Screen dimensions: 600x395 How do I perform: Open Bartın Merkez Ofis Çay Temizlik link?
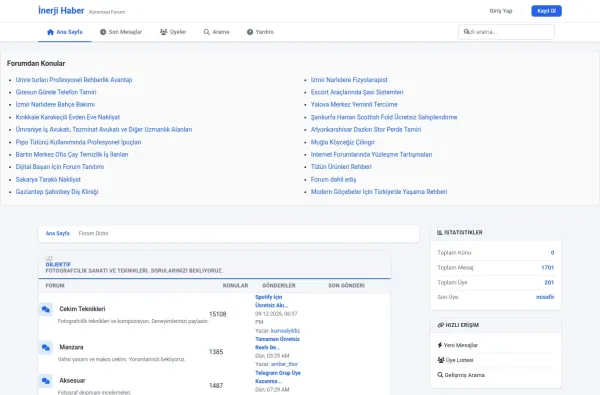(72, 155)
